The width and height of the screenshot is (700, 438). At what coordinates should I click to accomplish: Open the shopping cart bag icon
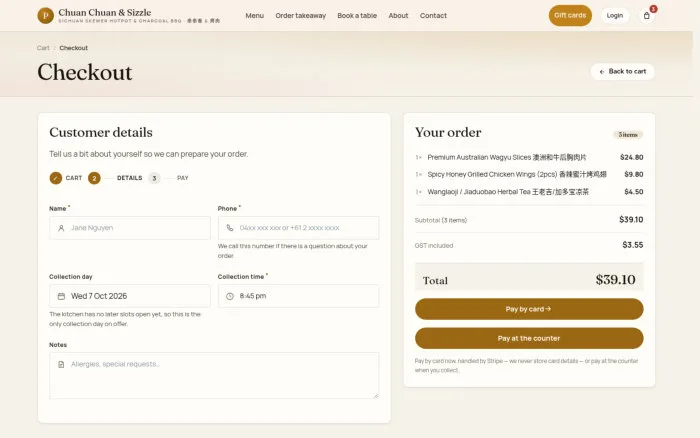pyautogui.click(x=646, y=16)
